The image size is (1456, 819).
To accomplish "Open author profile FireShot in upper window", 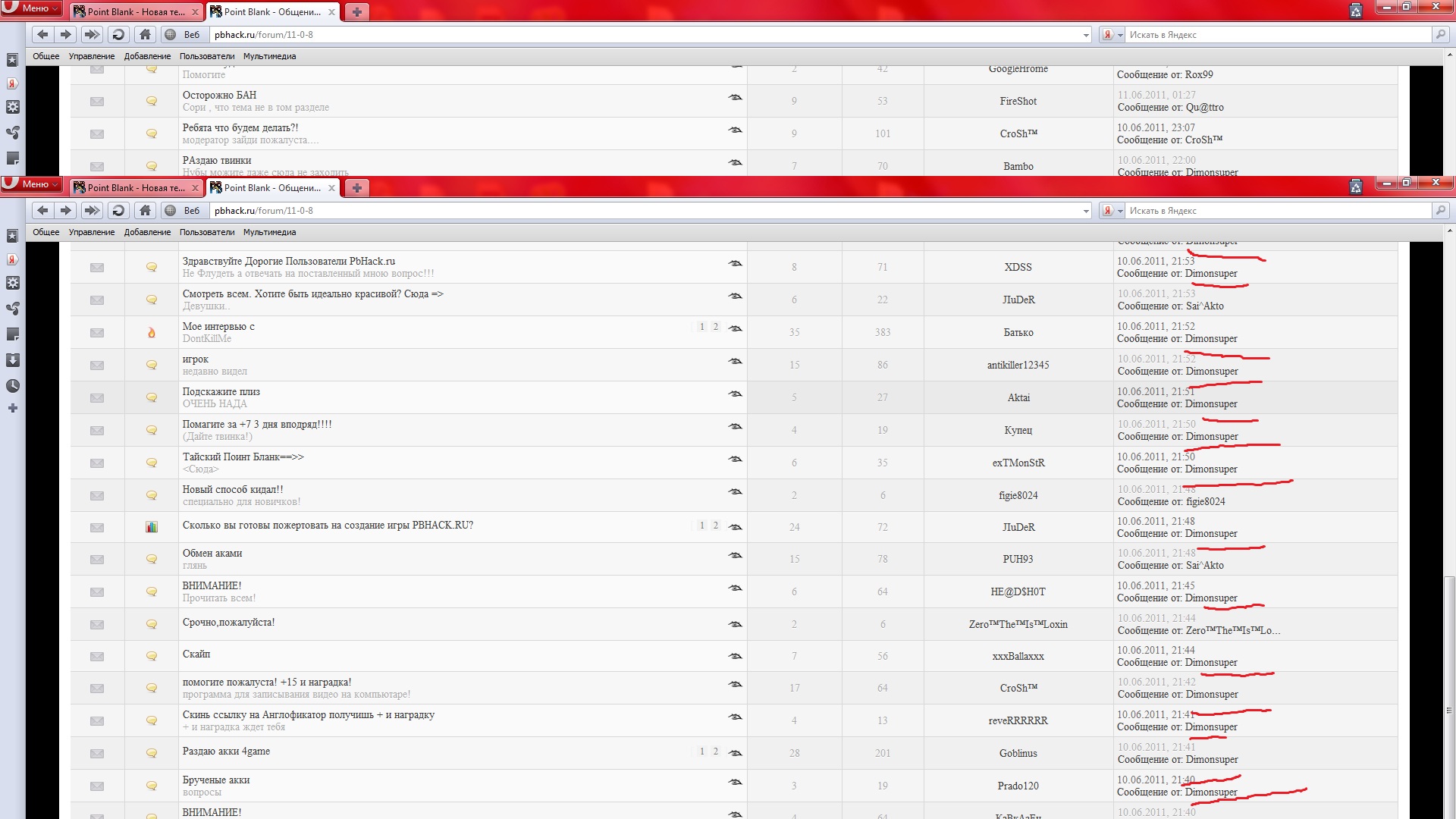I will click(1018, 101).
